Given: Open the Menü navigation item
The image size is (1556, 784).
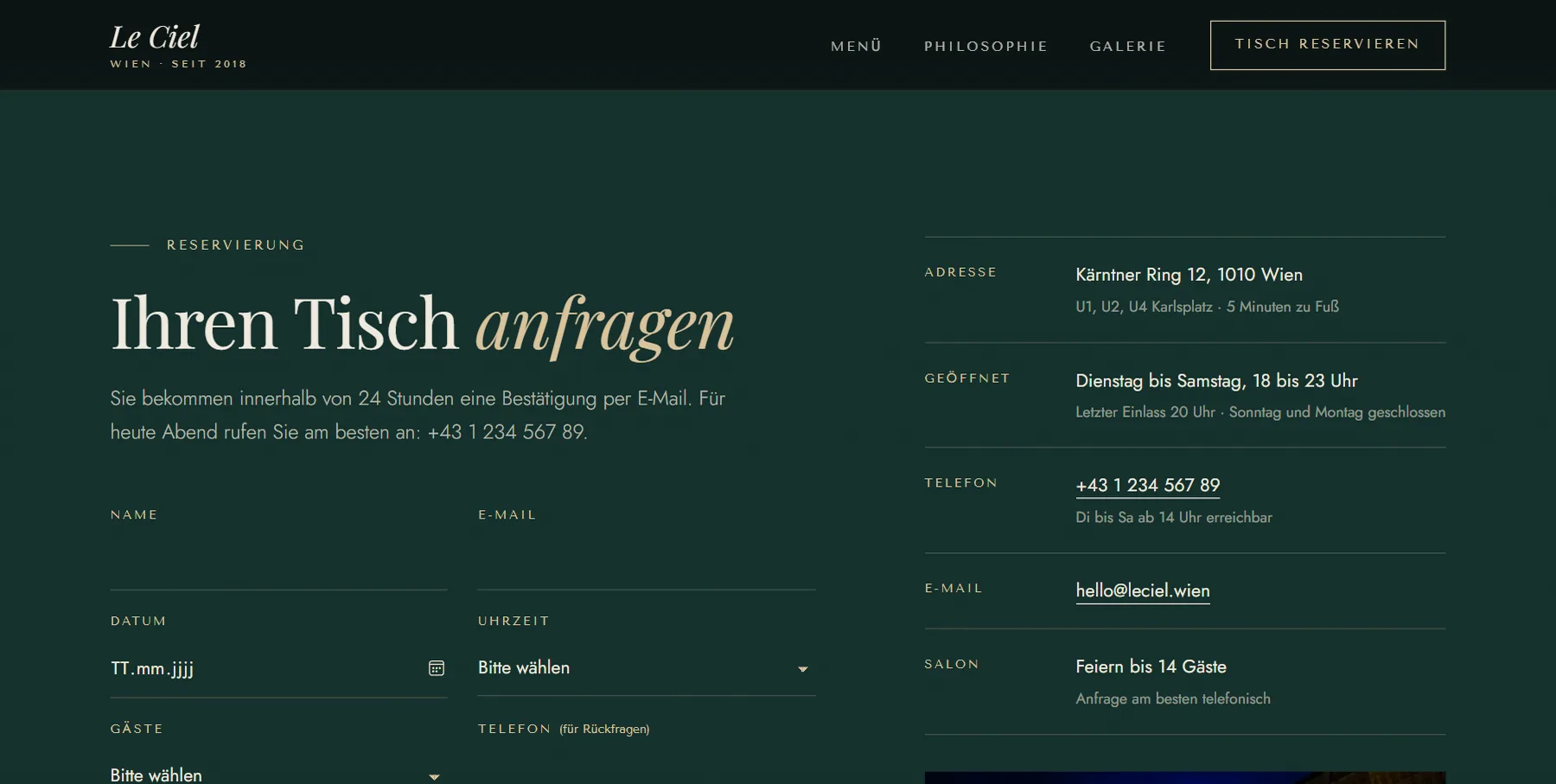Looking at the screenshot, I should point(857,46).
